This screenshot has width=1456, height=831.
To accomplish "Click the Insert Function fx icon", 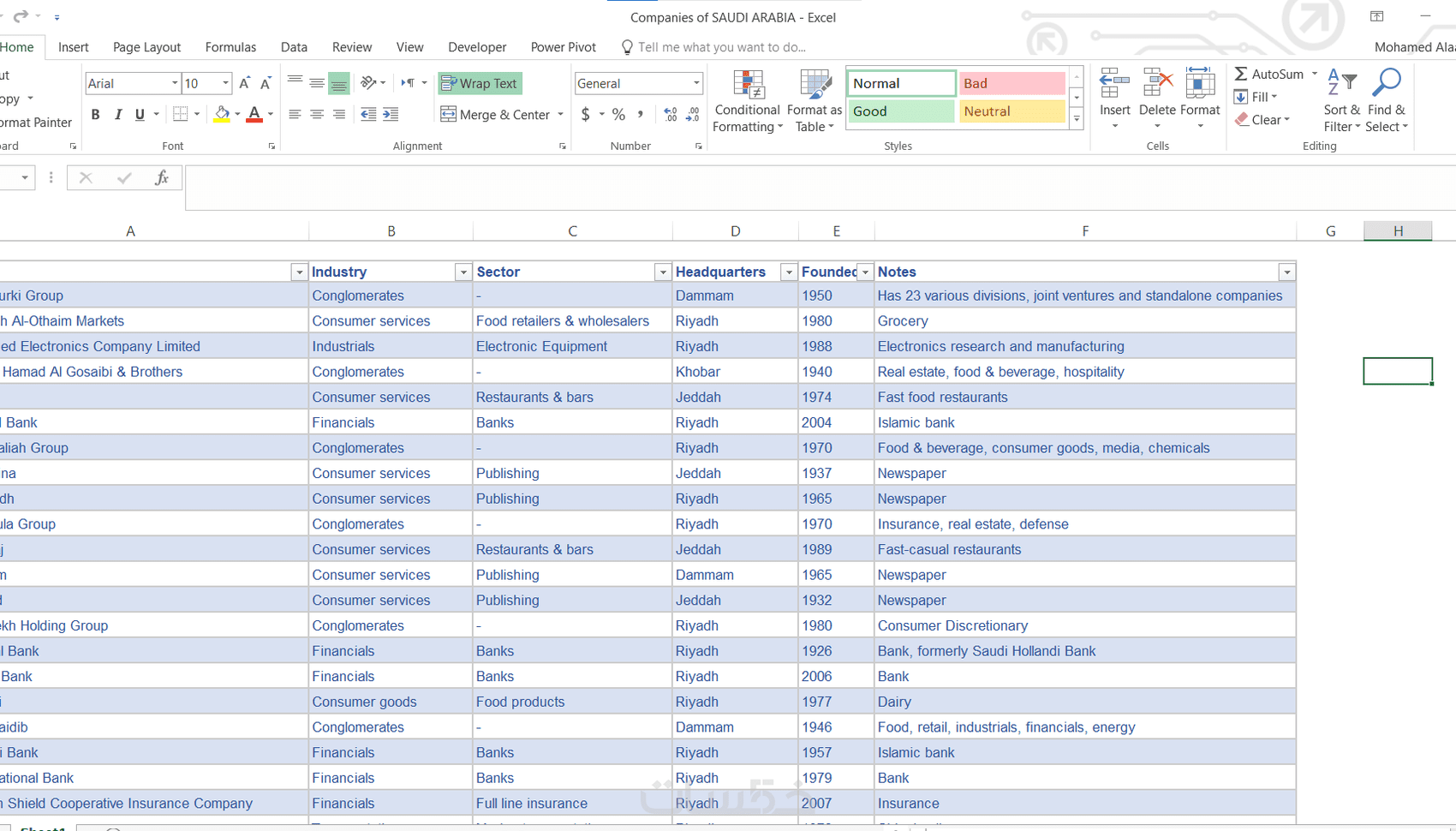I will pyautogui.click(x=161, y=177).
